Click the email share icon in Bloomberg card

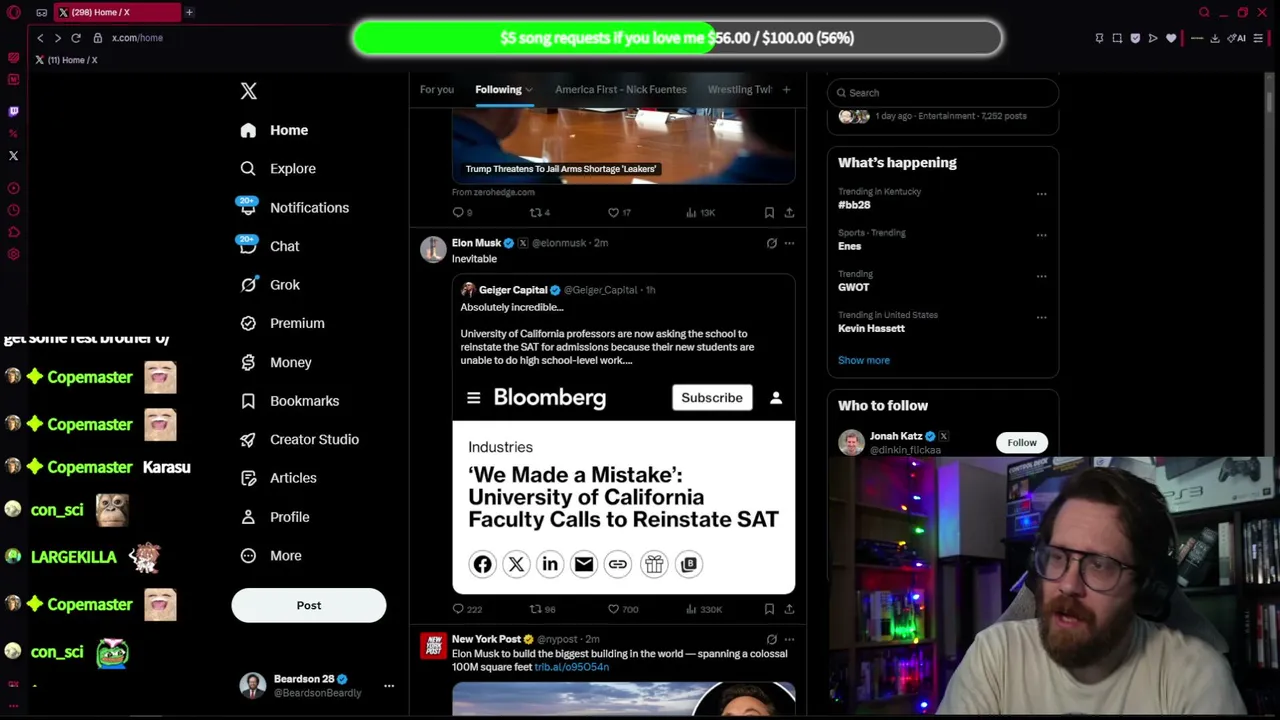pyautogui.click(x=584, y=564)
